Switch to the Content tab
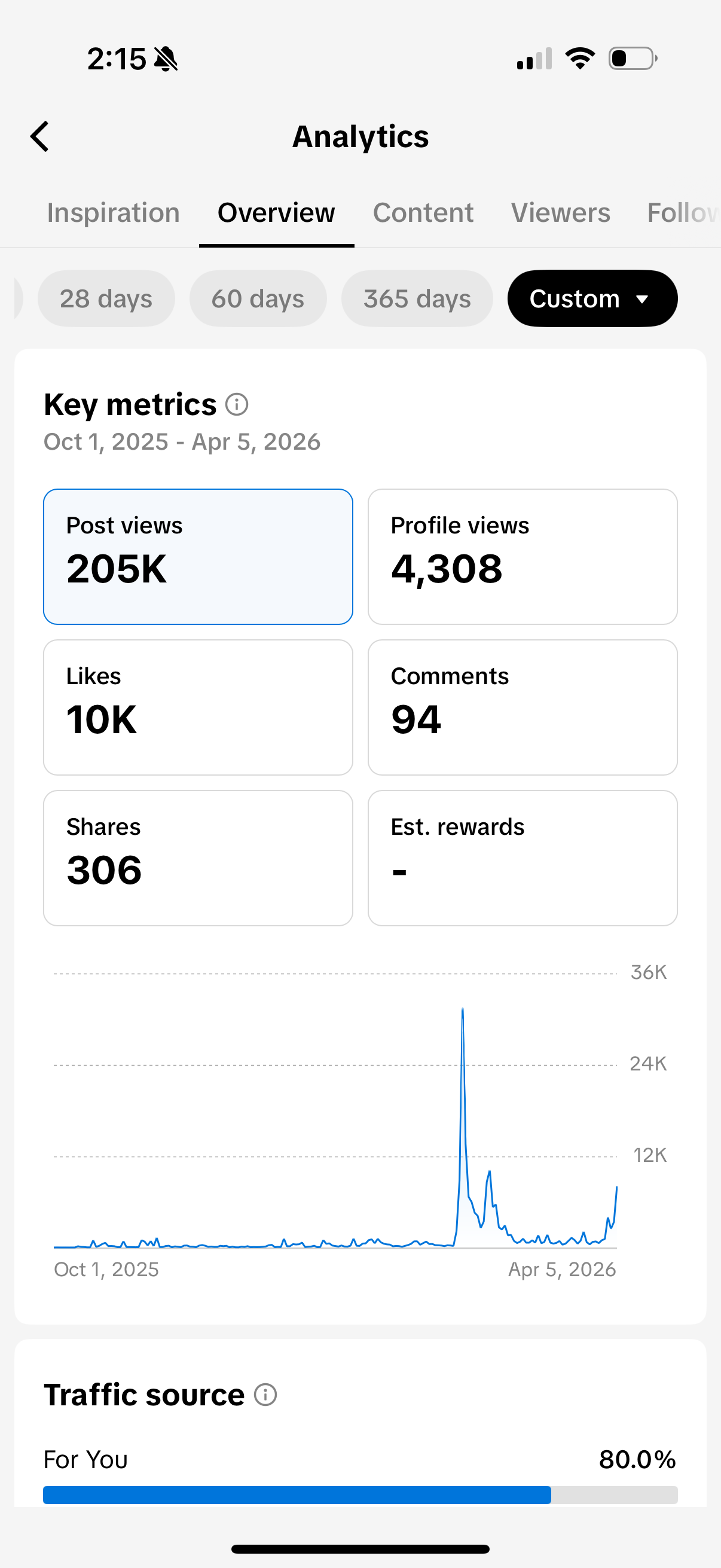This screenshot has width=721, height=1568. [x=423, y=213]
